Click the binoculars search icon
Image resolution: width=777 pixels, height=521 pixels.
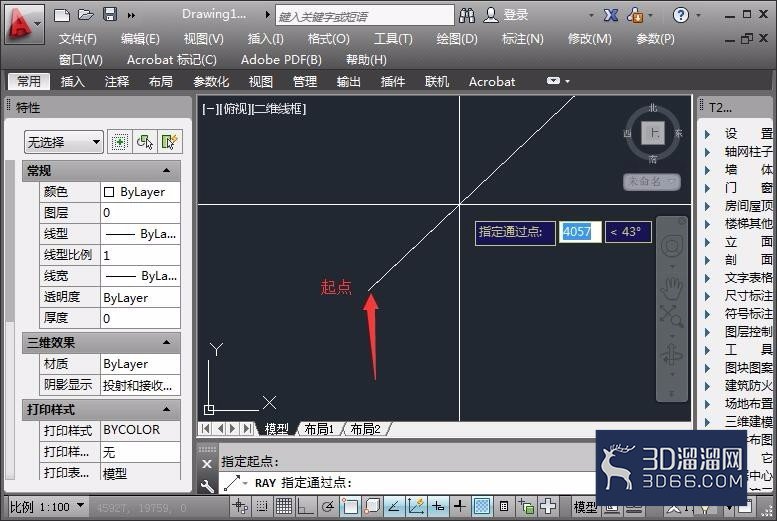click(x=466, y=15)
